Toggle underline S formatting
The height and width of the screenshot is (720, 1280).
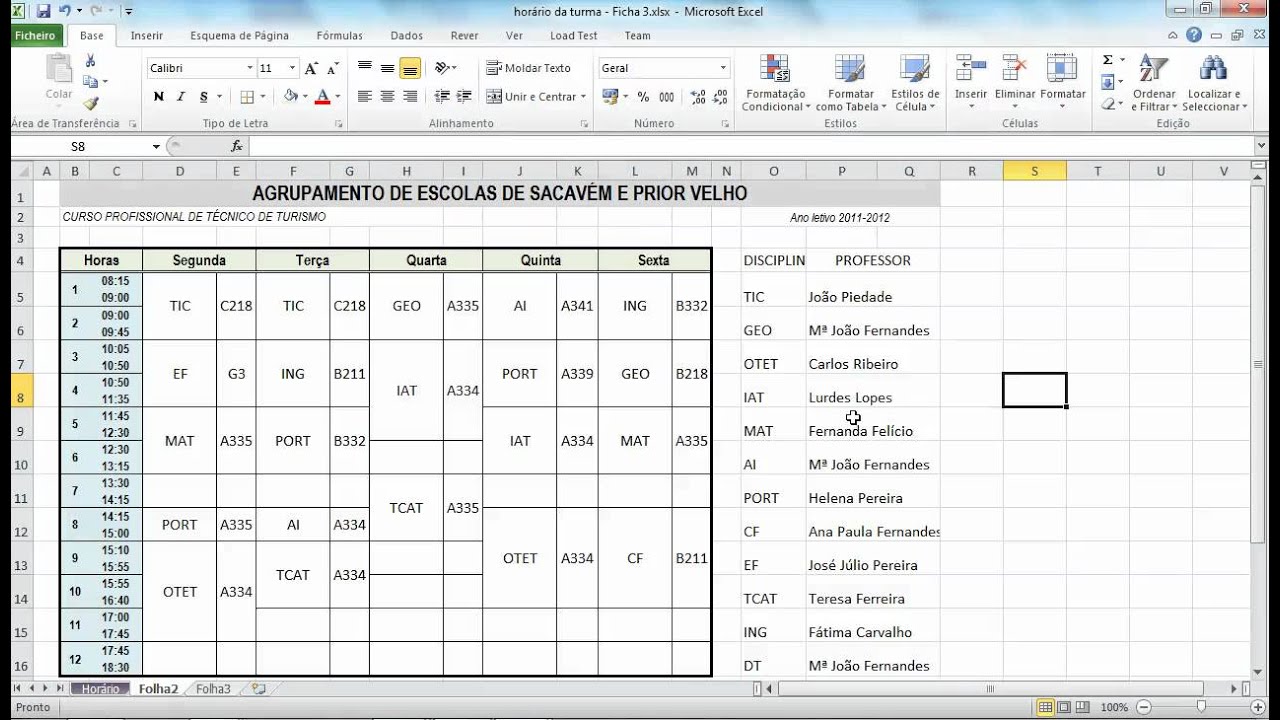coord(204,97)
